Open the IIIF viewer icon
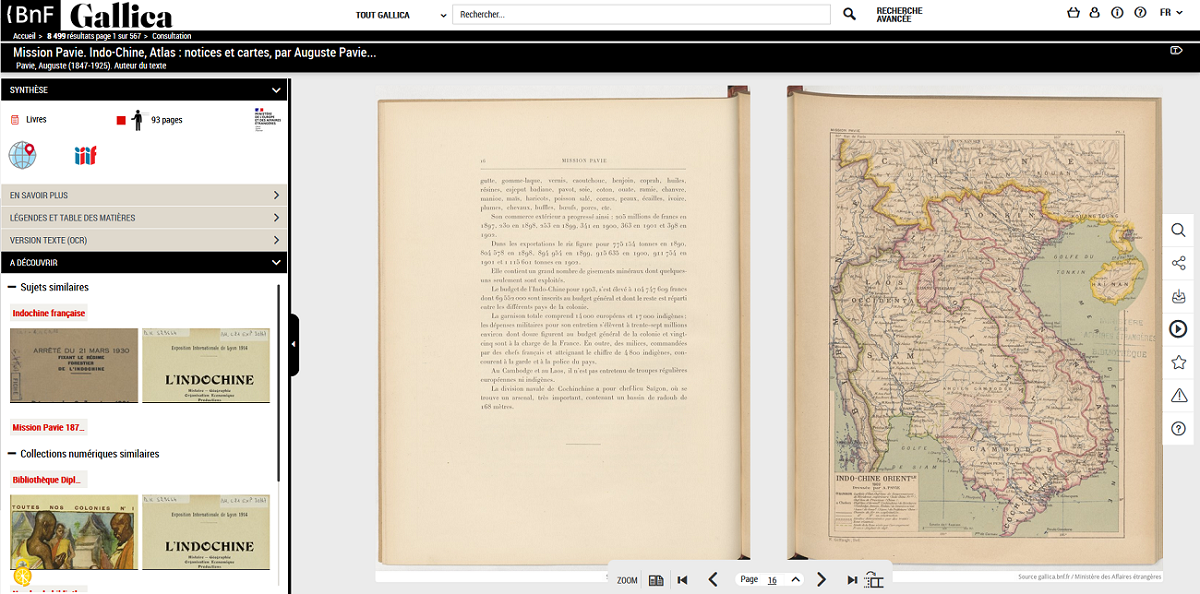Image resolution: width=1200 pixels, height=594 pixels. [85, 156]
